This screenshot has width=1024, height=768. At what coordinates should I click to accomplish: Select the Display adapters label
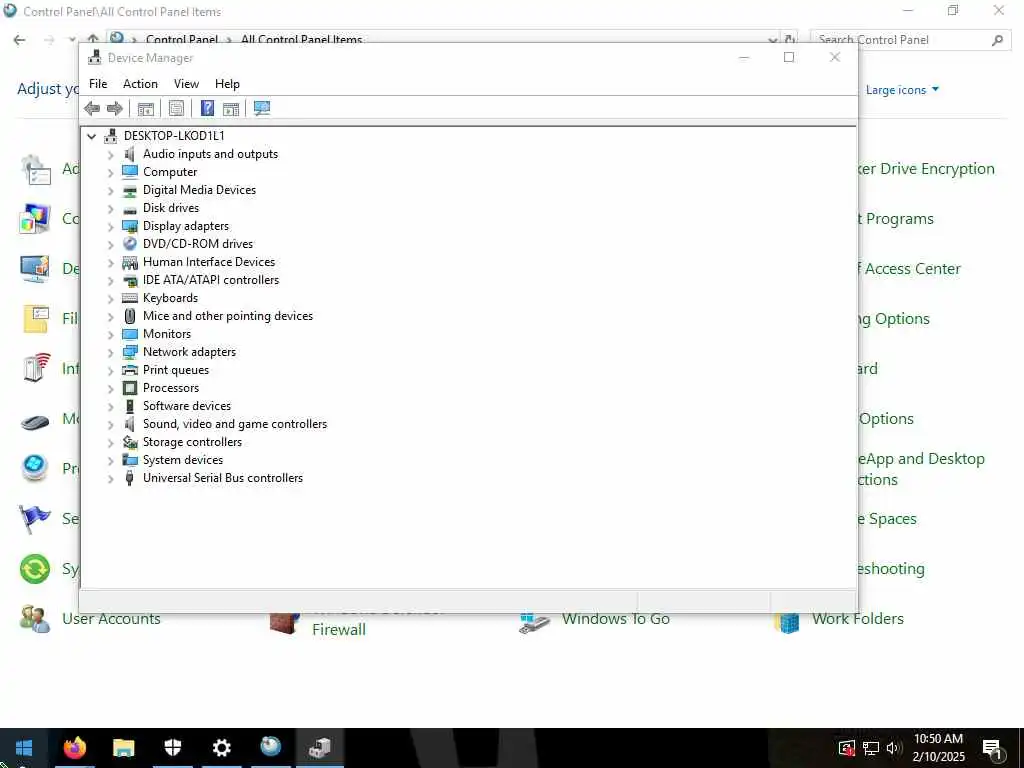(x=186, y=226)
